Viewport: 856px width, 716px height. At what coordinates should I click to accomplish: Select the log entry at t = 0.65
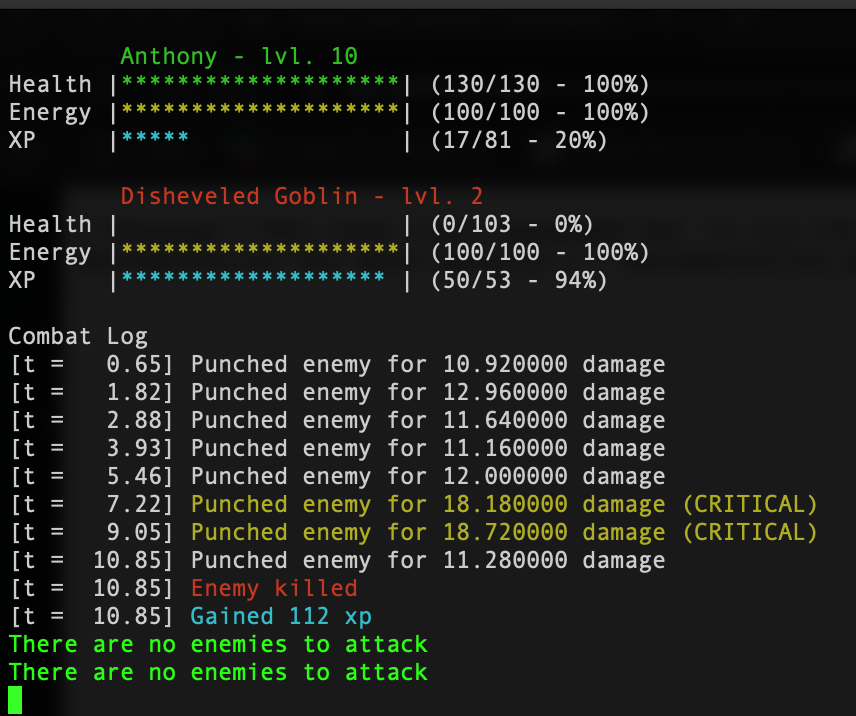coord(337,365)
